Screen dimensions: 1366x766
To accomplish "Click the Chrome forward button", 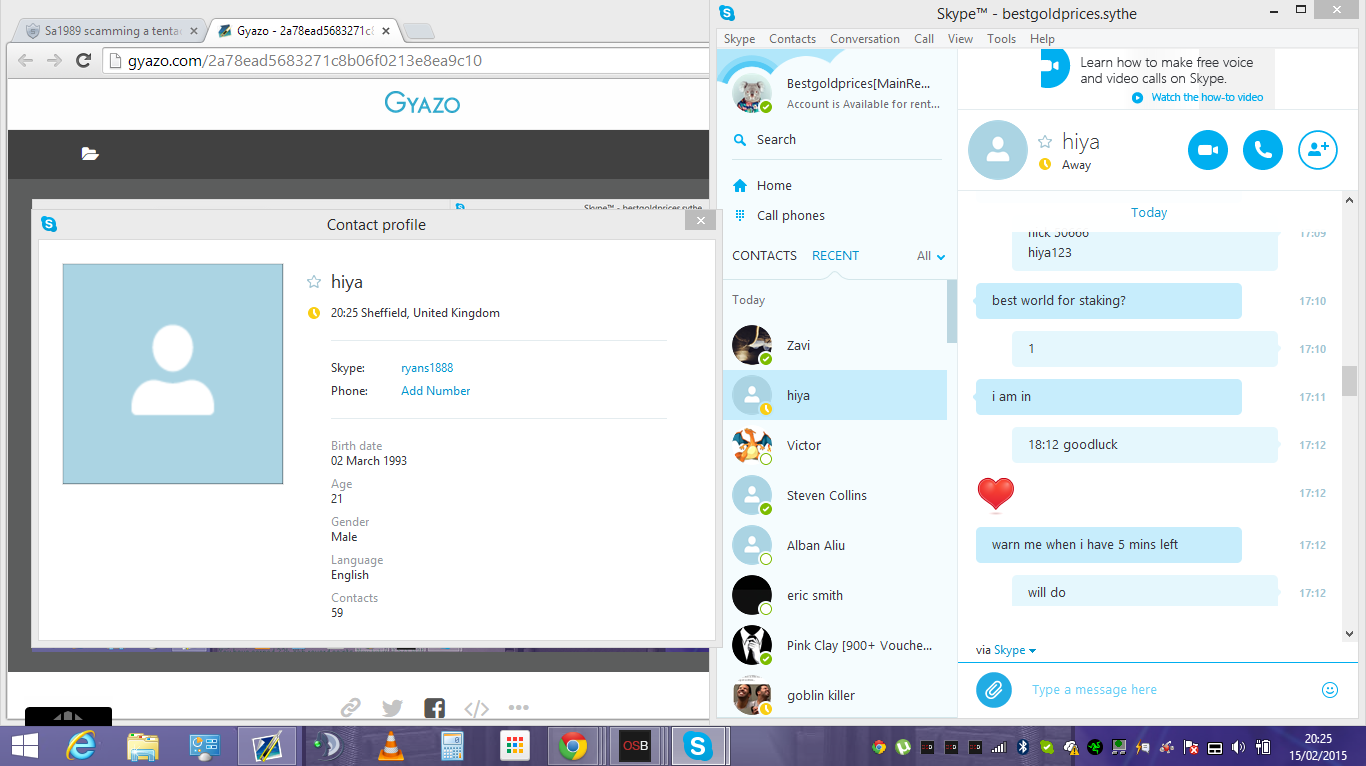I will click(55, 60).
